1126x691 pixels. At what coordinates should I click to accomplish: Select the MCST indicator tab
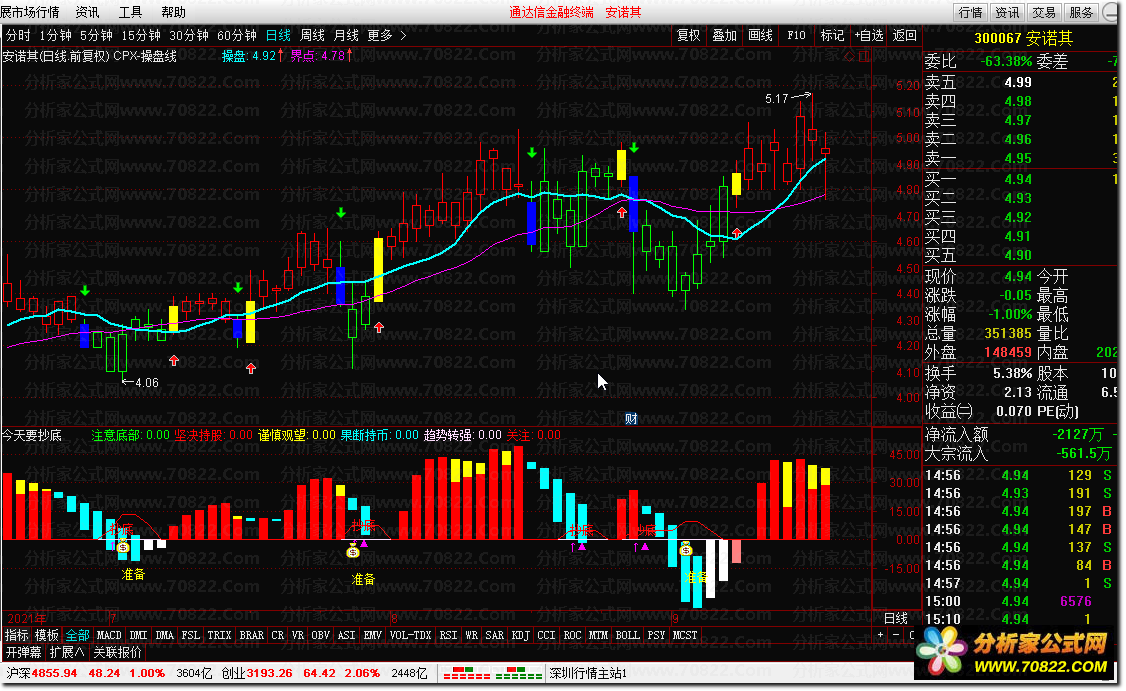coord(684,635)
